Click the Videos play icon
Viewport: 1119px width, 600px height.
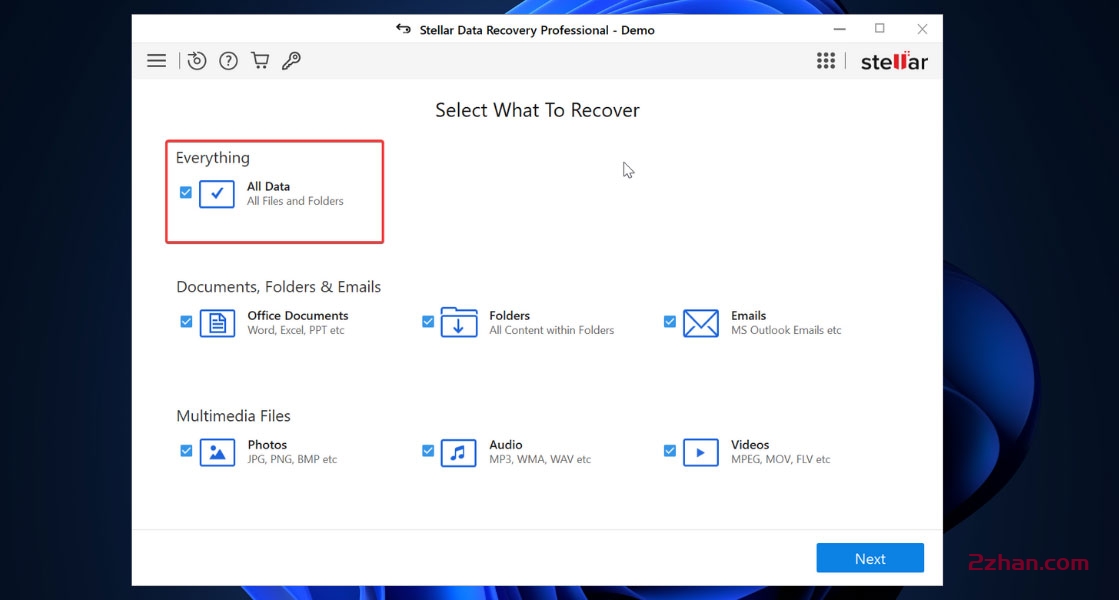701,452
